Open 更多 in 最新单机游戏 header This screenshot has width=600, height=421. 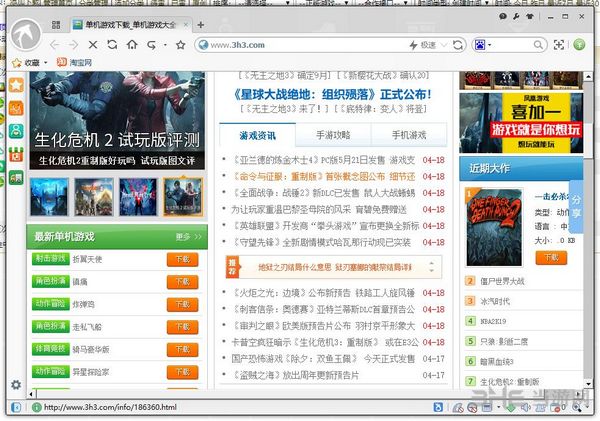pos(189,237)
